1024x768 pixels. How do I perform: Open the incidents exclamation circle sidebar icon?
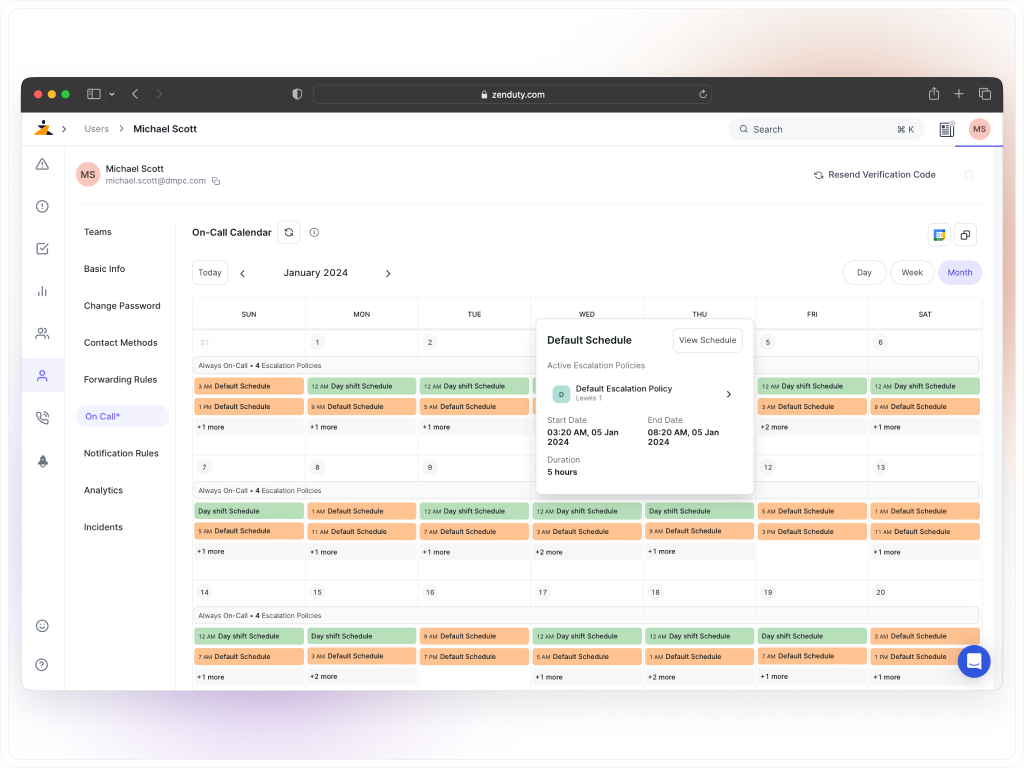[x=42, y=206]
